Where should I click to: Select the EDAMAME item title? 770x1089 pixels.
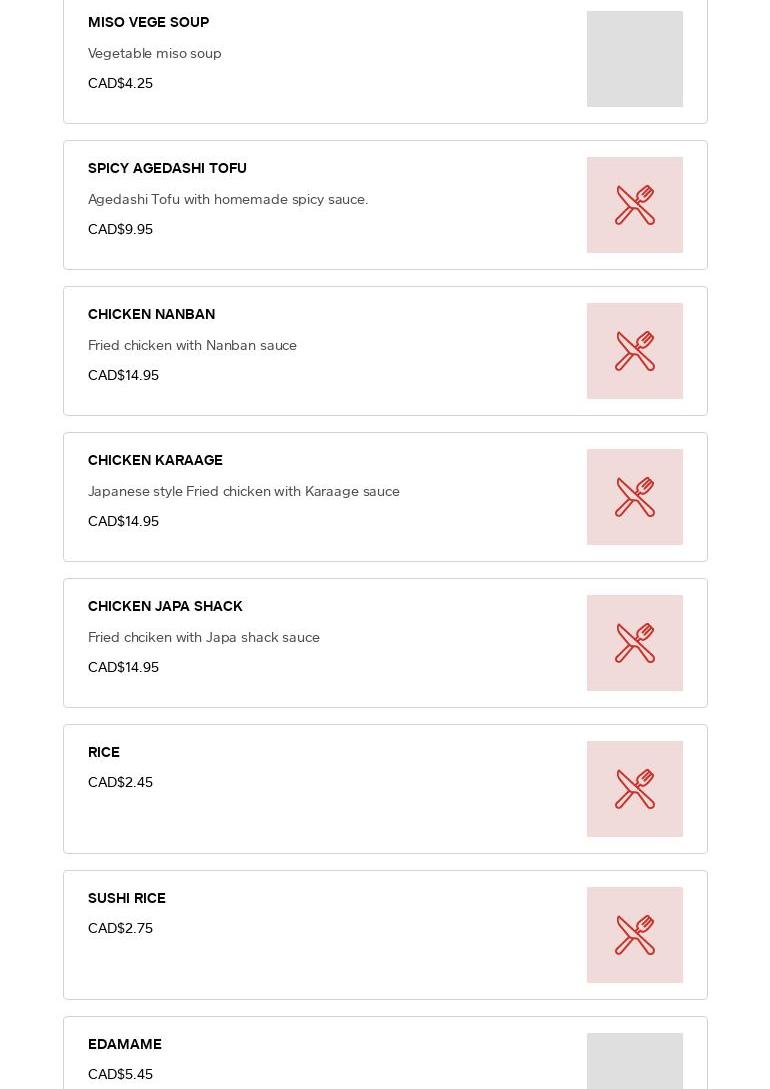tap(125, 1044)
